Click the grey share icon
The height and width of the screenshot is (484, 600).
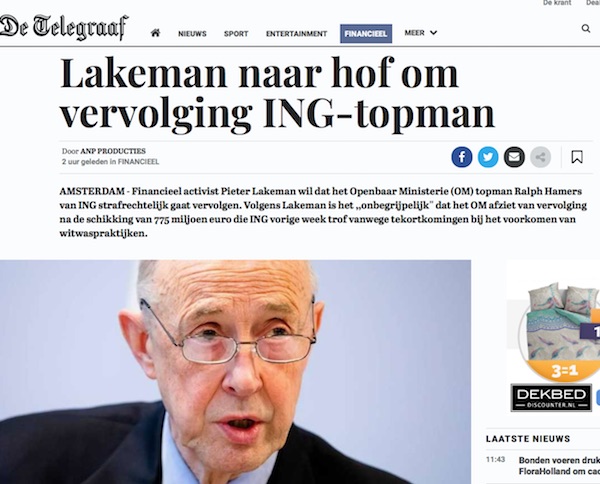[x=540, y=157]
